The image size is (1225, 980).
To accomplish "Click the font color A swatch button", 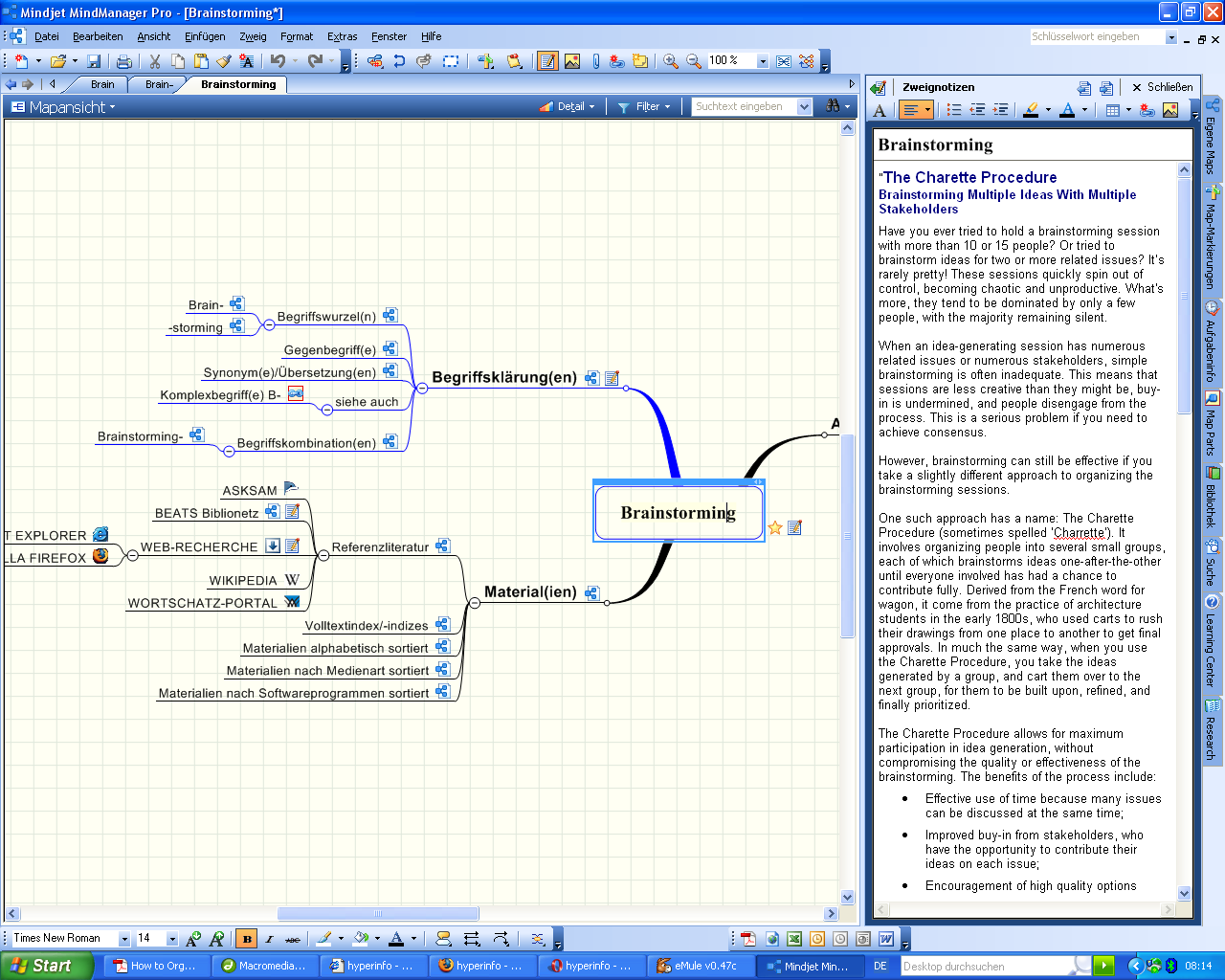I will tap(395, 939).
